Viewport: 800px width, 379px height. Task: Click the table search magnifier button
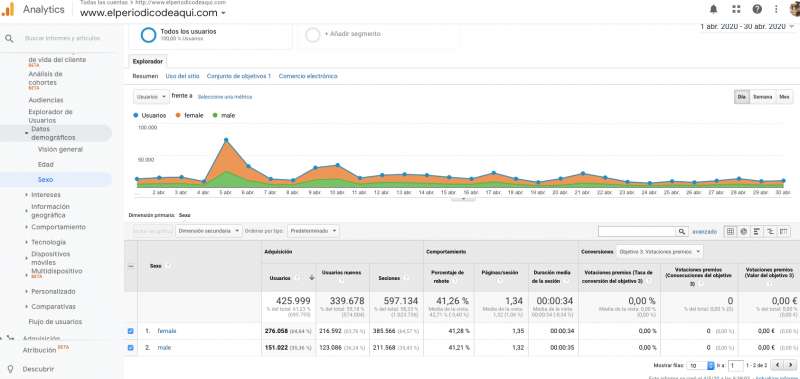point(682,232)
